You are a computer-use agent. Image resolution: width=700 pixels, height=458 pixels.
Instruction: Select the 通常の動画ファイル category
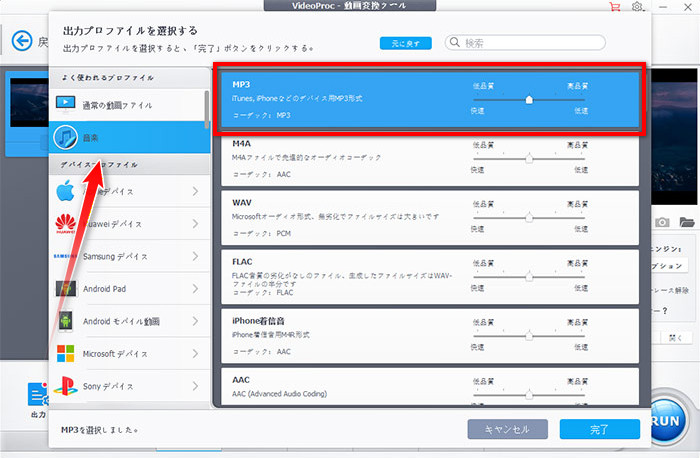point(127,104)
